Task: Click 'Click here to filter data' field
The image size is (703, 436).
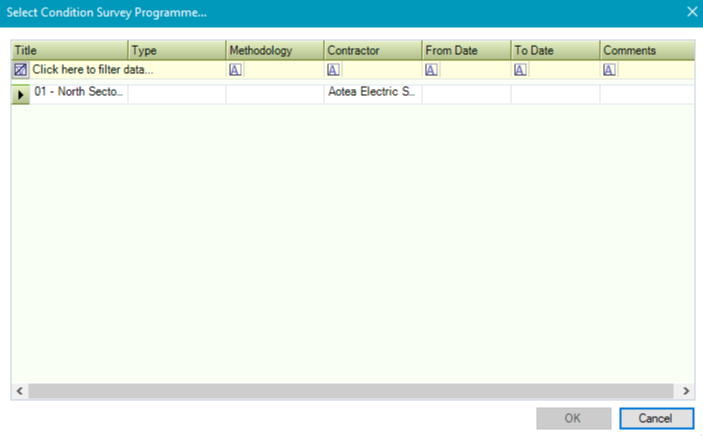Action: (x=92, y=70)
